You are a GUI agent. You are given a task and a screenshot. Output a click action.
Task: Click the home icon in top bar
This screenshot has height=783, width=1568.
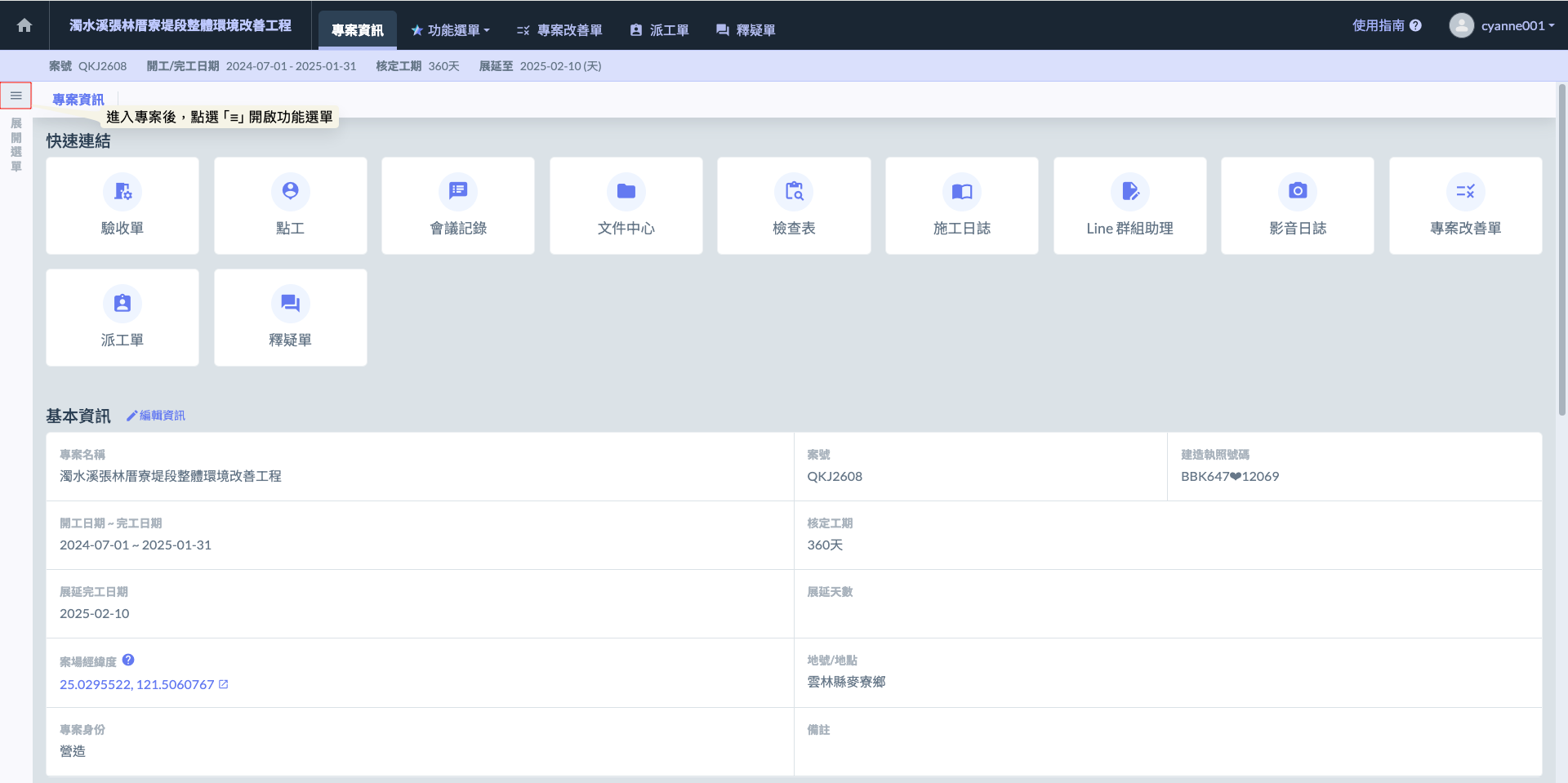[24, 25]
